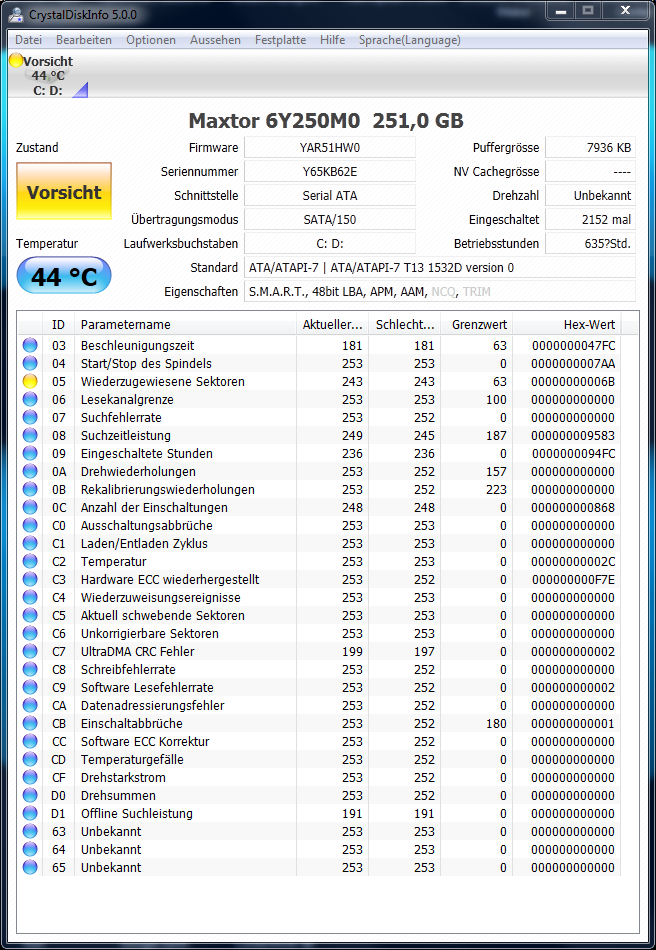The image size is (656, 950).
Task: Open the Datei menu
Action: (x=28, y=40)
